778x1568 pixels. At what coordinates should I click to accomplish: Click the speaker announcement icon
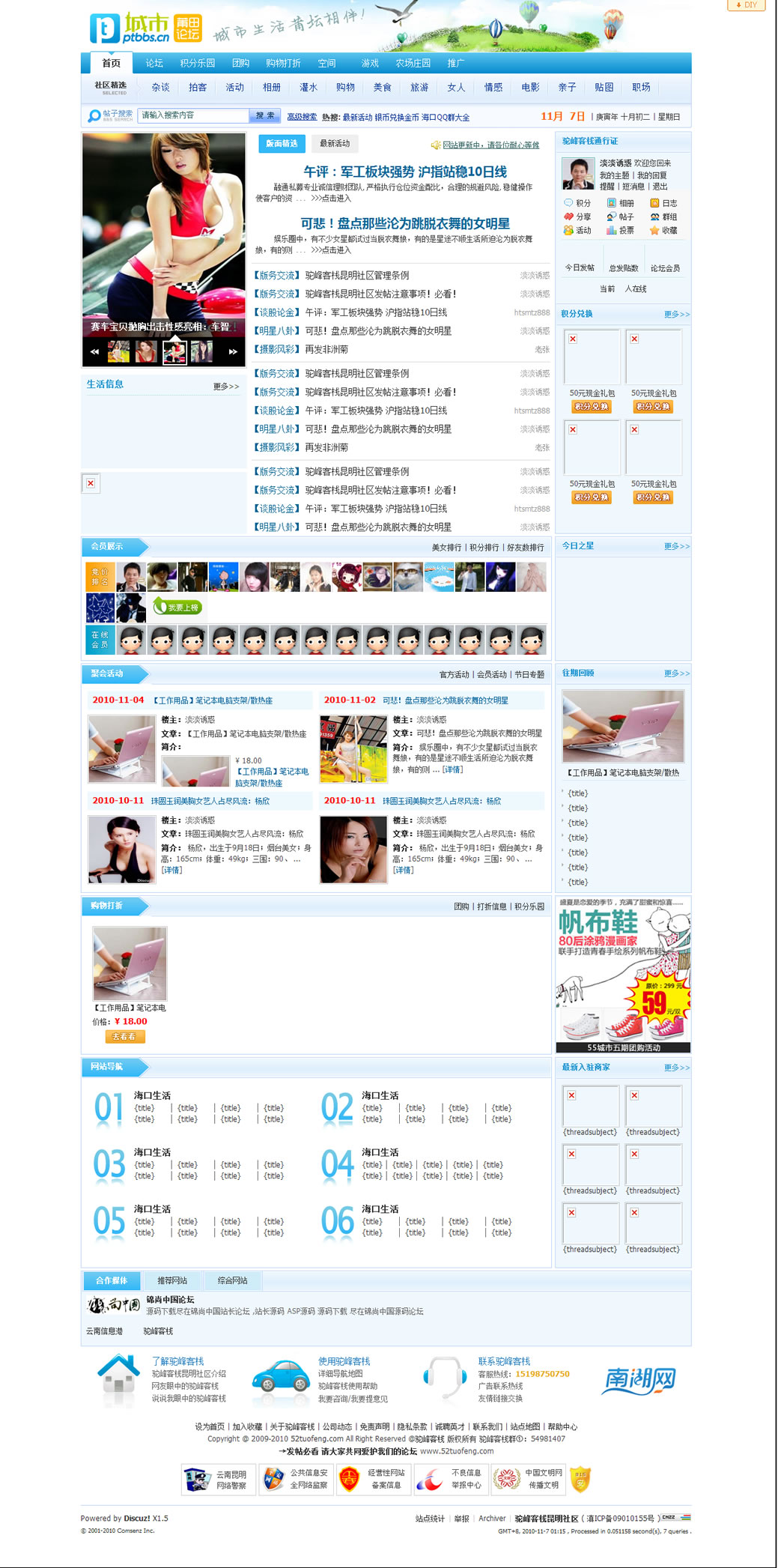(436, 145)
